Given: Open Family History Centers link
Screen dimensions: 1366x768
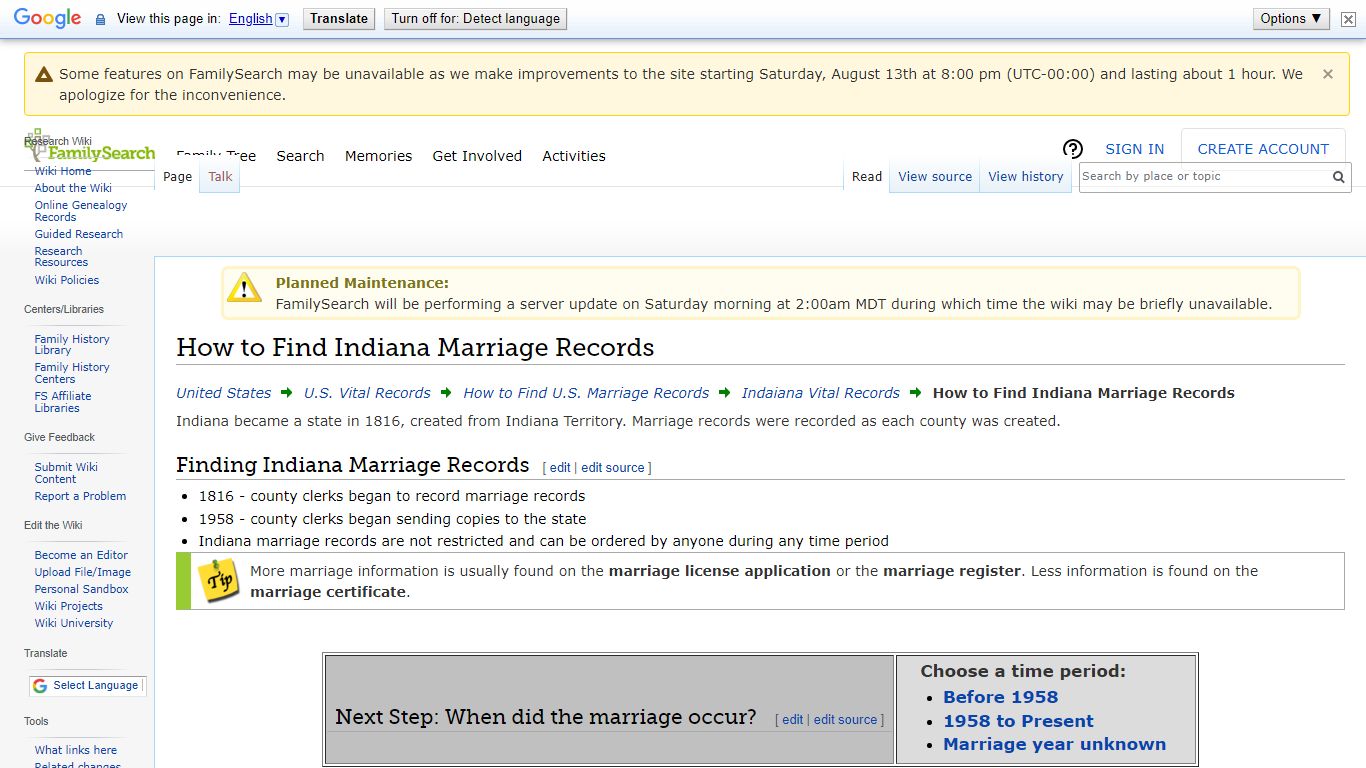Looking at the screenshot, I should 72,373.
